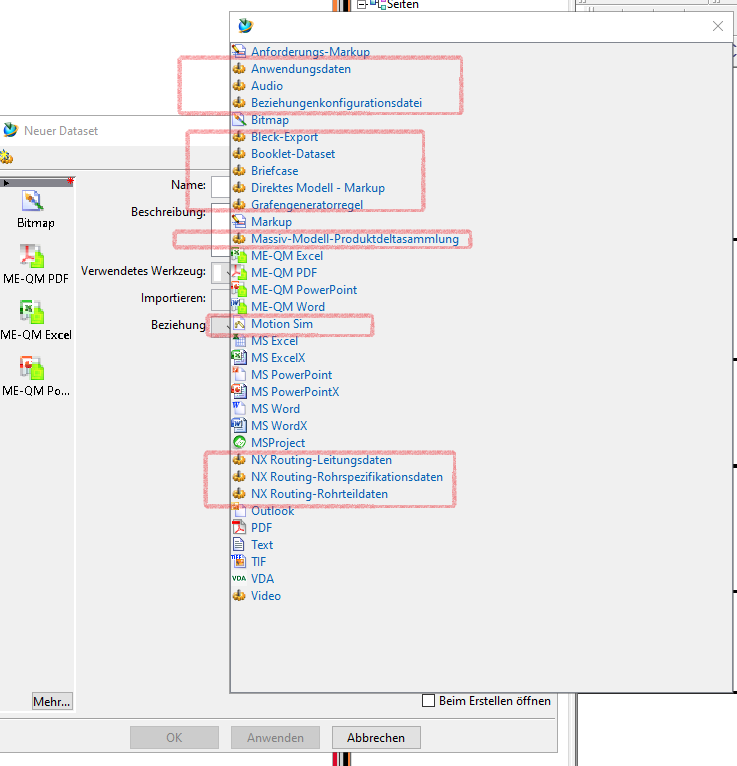Select the TIF dataset type
Viewport: 737px width, 766px height.
[x=258, y=562]
